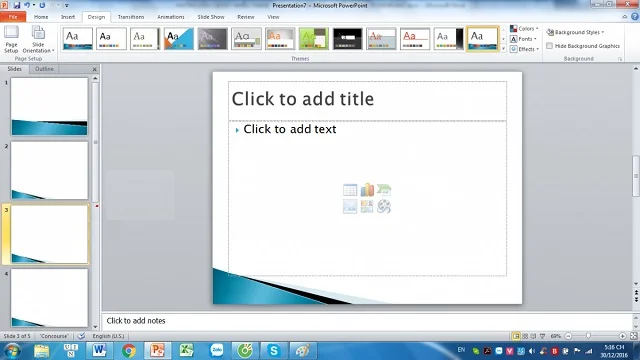Apply the black theme thumbnail
The image size is (640, 360).
point(347,39)
